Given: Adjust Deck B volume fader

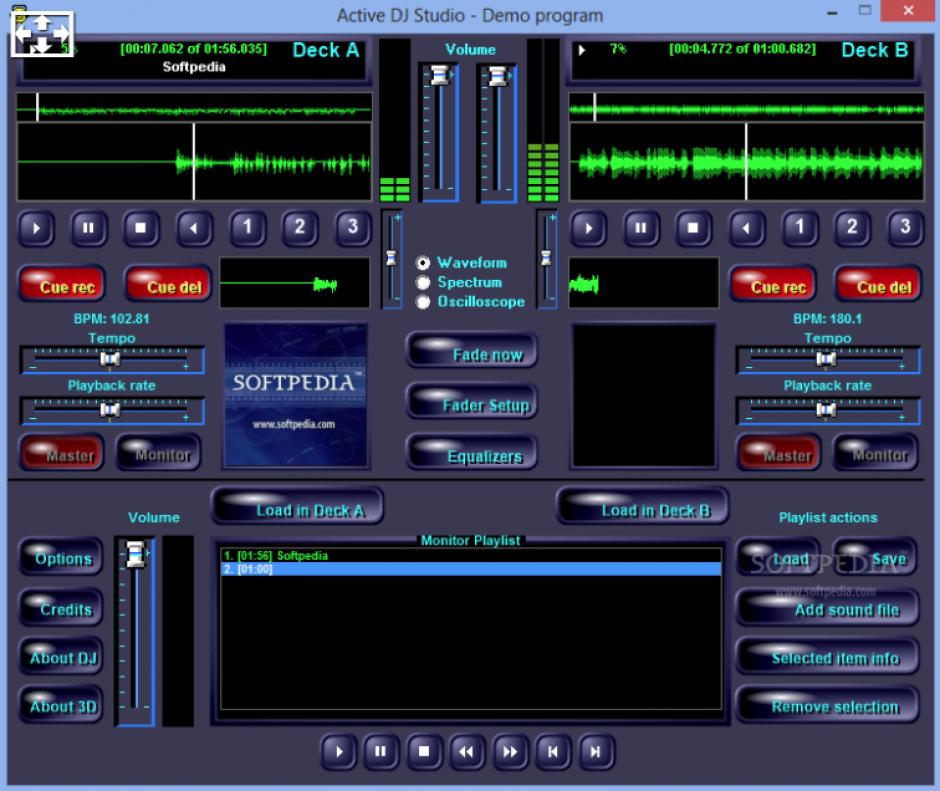Looking at the screenshot, I should coord(498,76).
